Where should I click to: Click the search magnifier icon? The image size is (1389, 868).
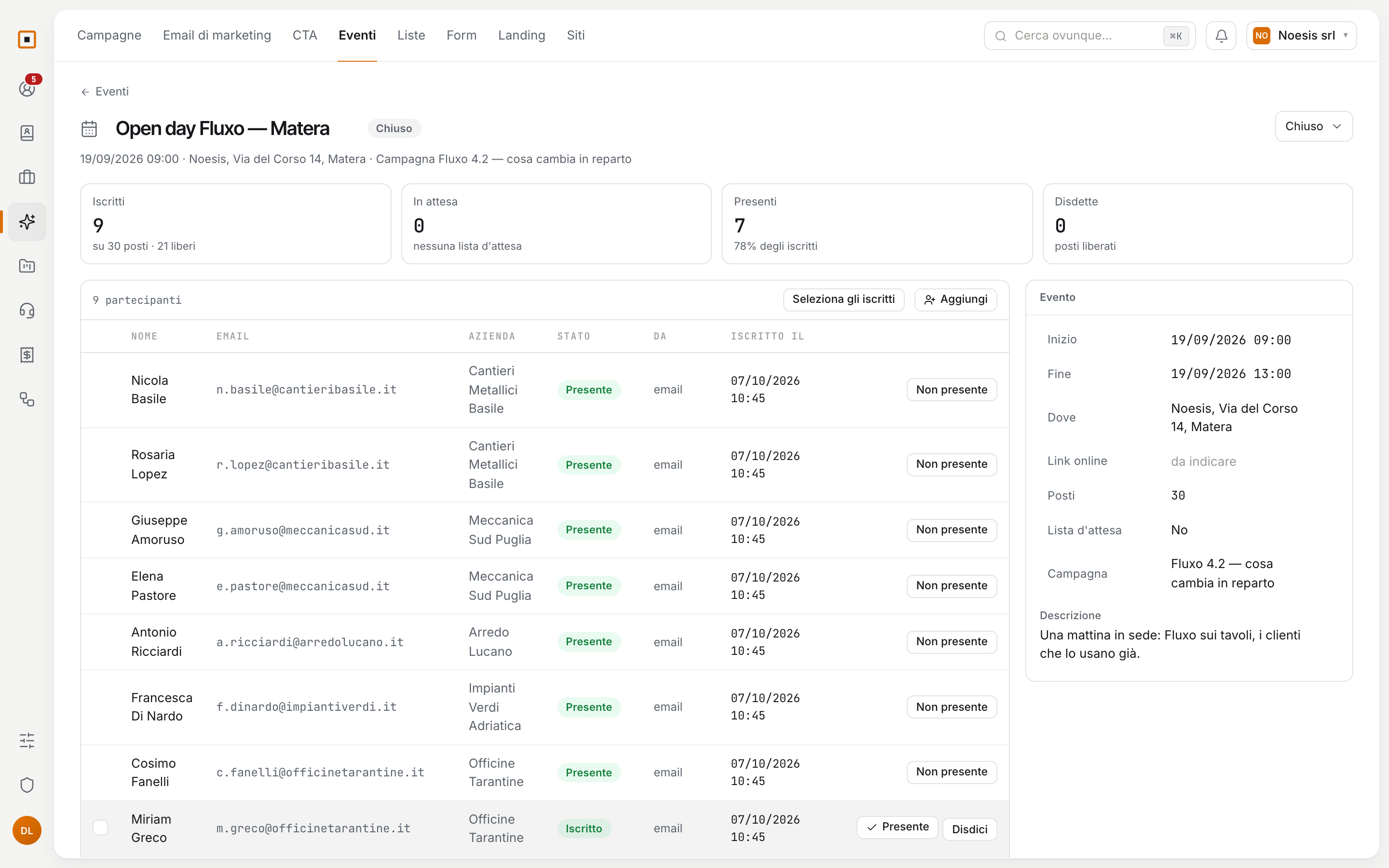[1000, 36]
